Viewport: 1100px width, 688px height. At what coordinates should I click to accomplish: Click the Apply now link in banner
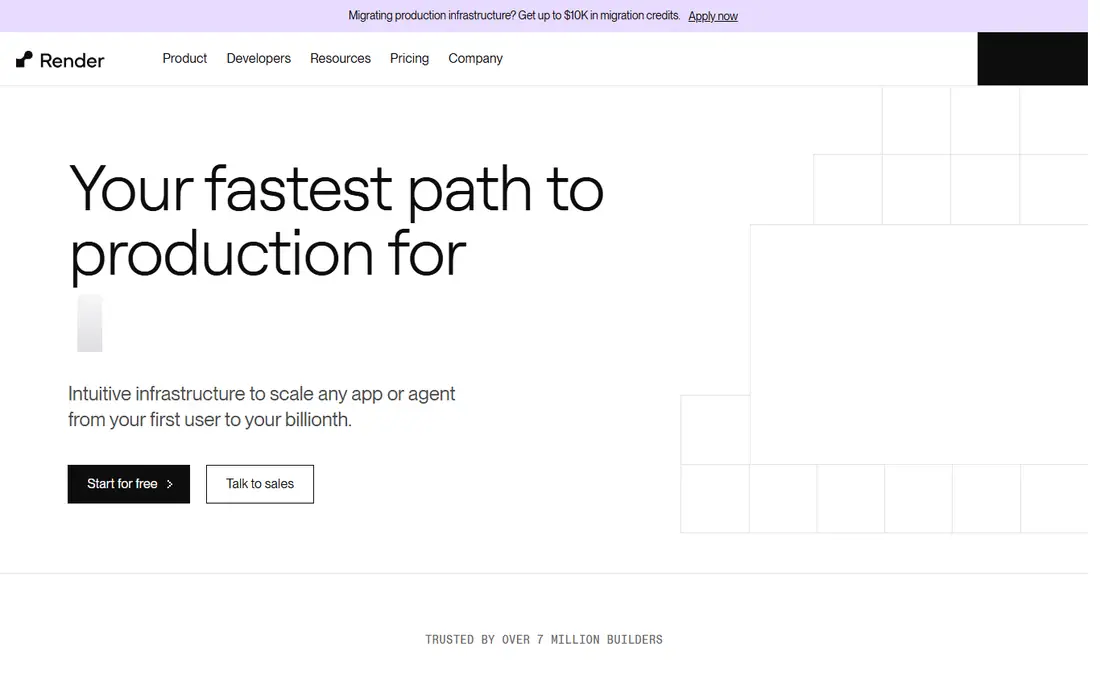pyautogui.click(x=712, y=16)
